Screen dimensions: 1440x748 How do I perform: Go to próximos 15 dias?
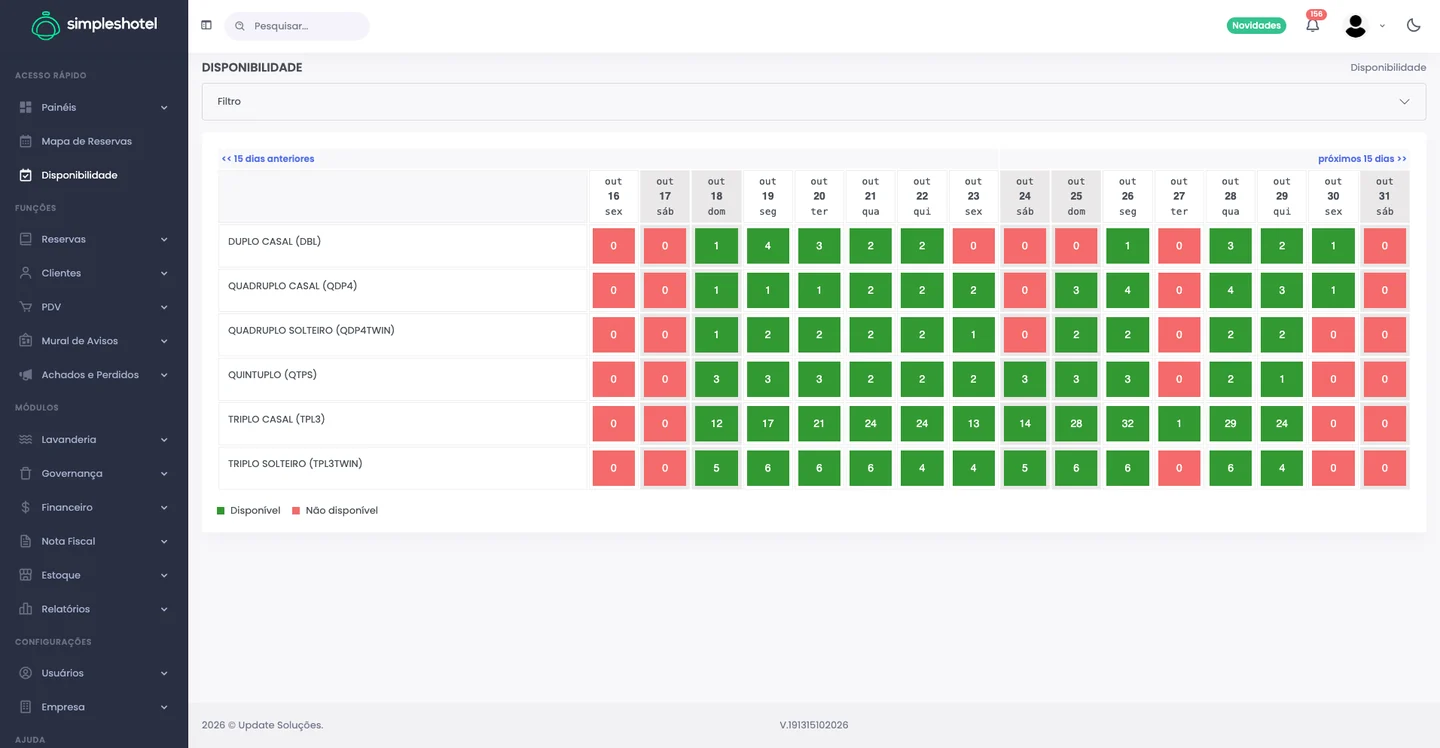click(1362, 159)
